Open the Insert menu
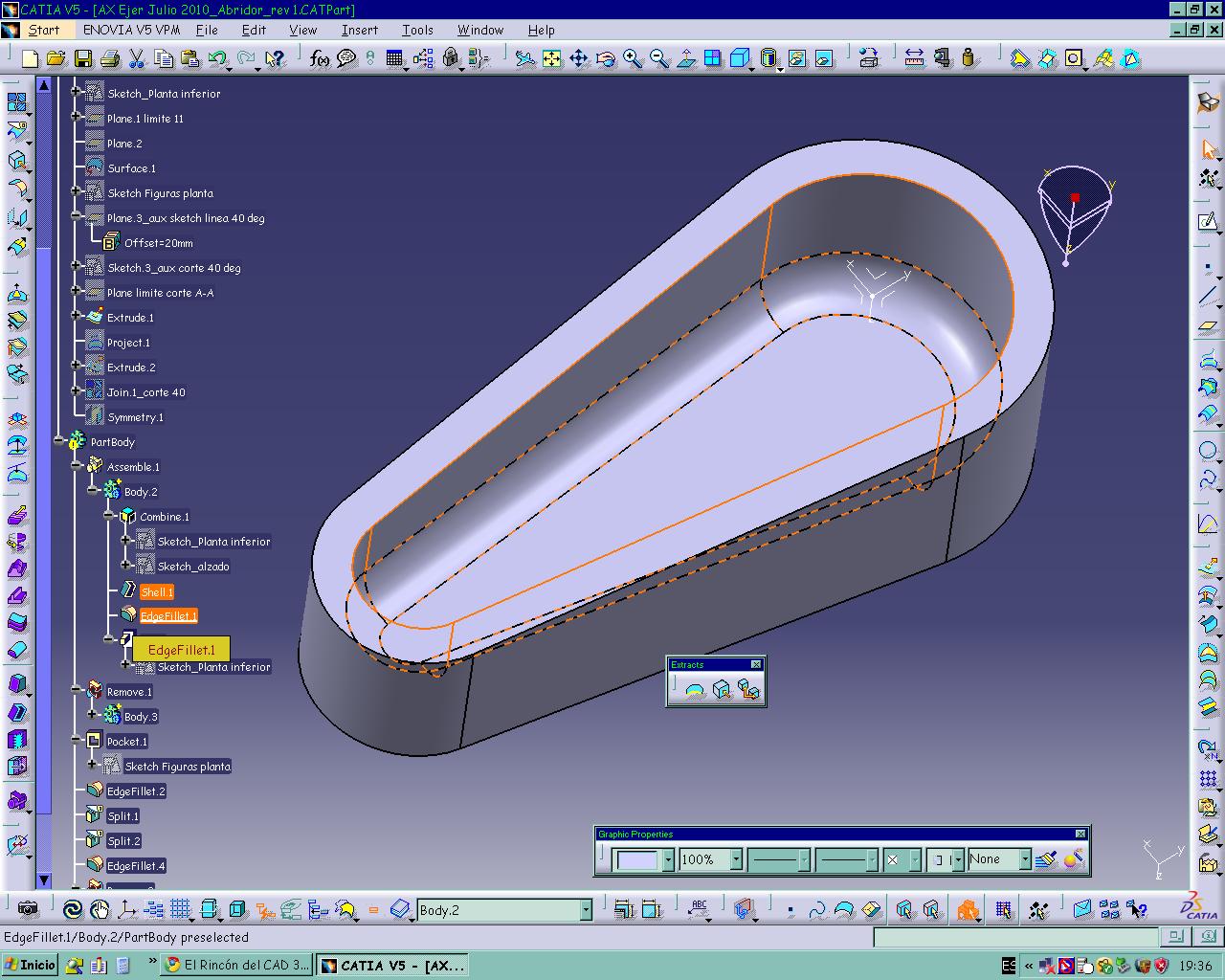1225x980 pixels. point(360,30)
